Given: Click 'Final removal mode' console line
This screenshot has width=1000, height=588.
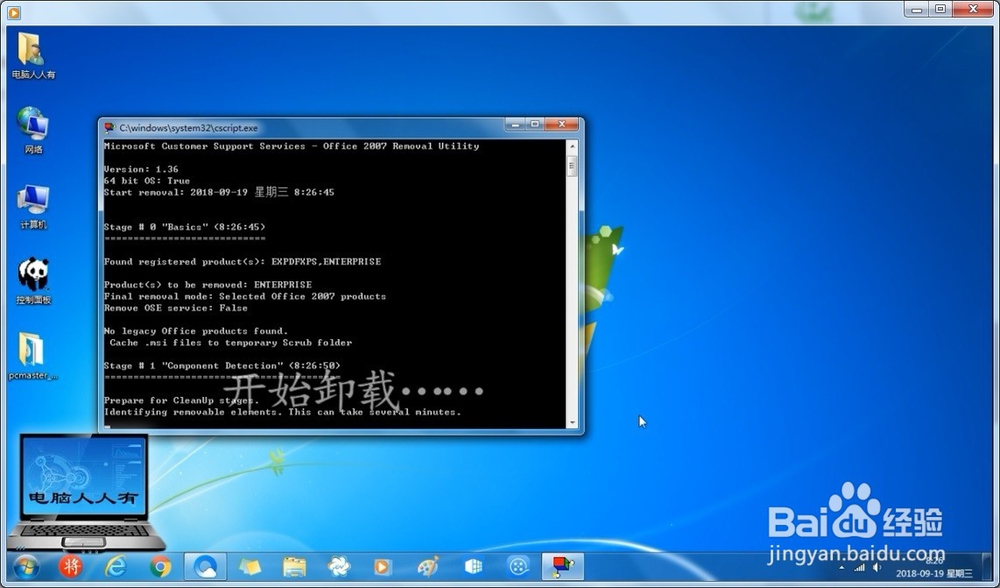Looking at the screenshot, I should tap(245, 297).
